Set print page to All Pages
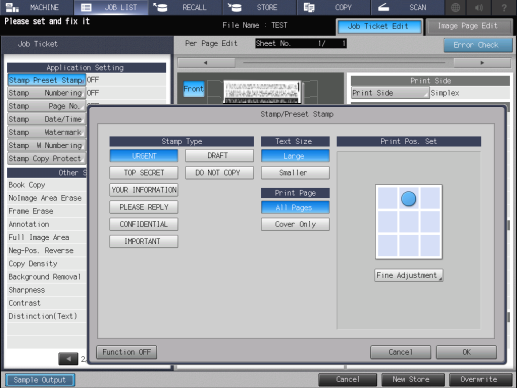Viewport: 517px width, 388px height. coord(295,207)
